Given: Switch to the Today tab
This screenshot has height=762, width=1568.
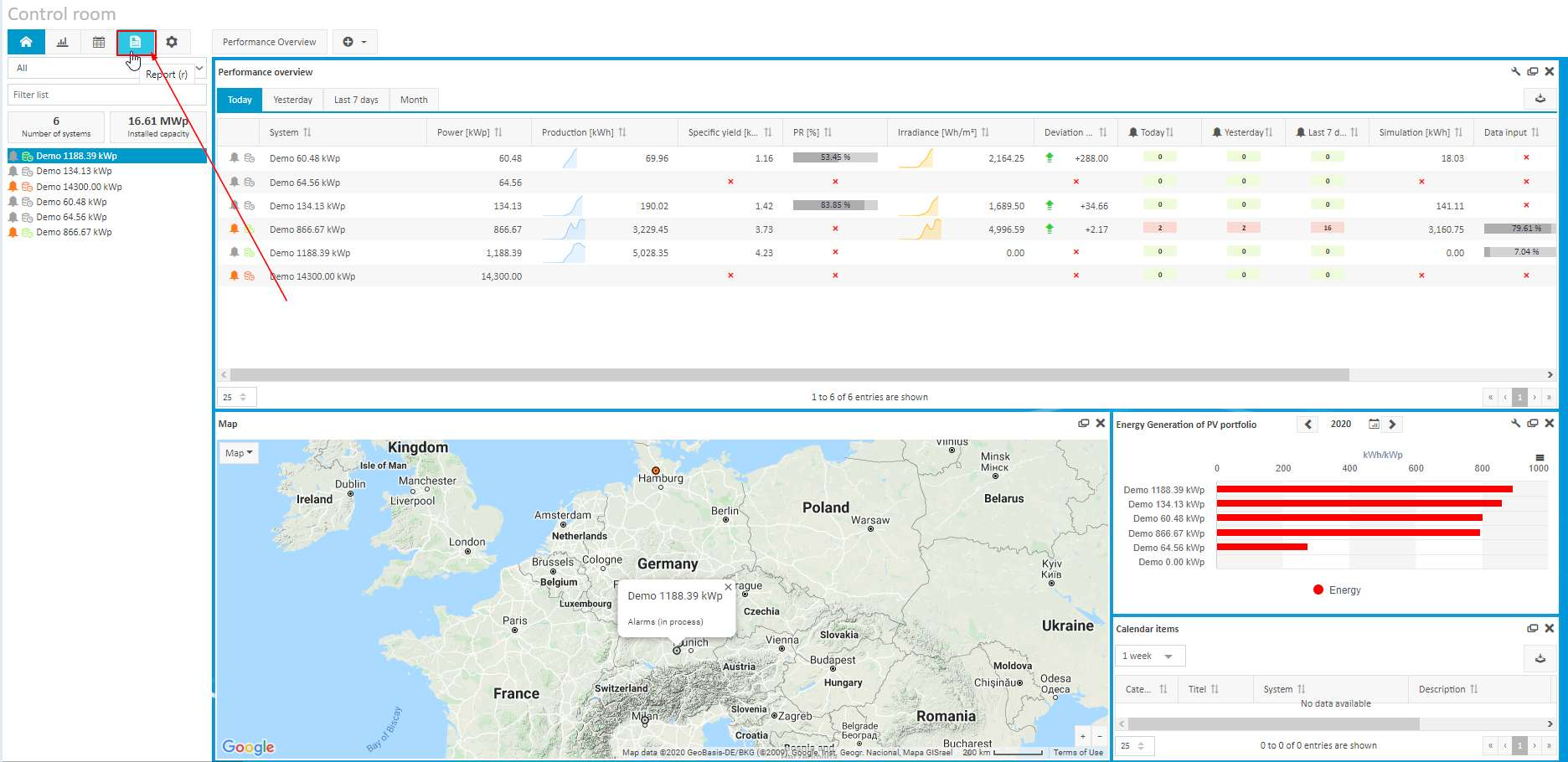Looking at the screenshot, I should [240, 100].
